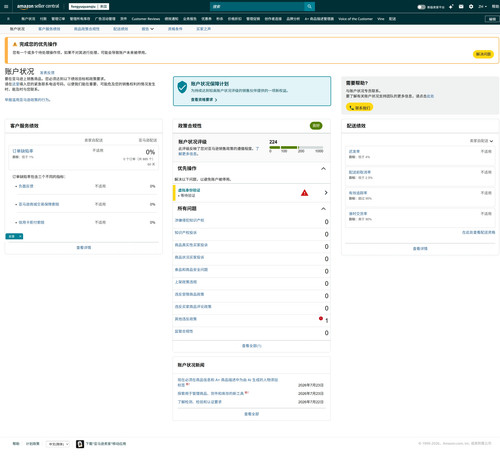Click the edit button at favorites bar end
Screen dimensions: 500x459
[x=492, y=19]
